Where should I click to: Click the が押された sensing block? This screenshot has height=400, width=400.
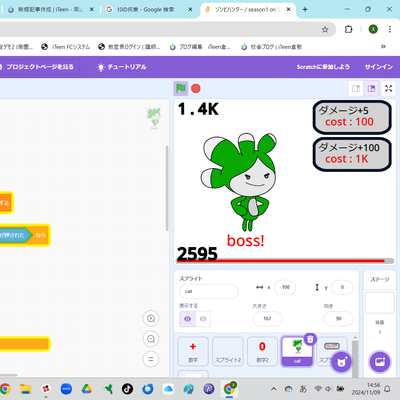(x=15, y=235)
